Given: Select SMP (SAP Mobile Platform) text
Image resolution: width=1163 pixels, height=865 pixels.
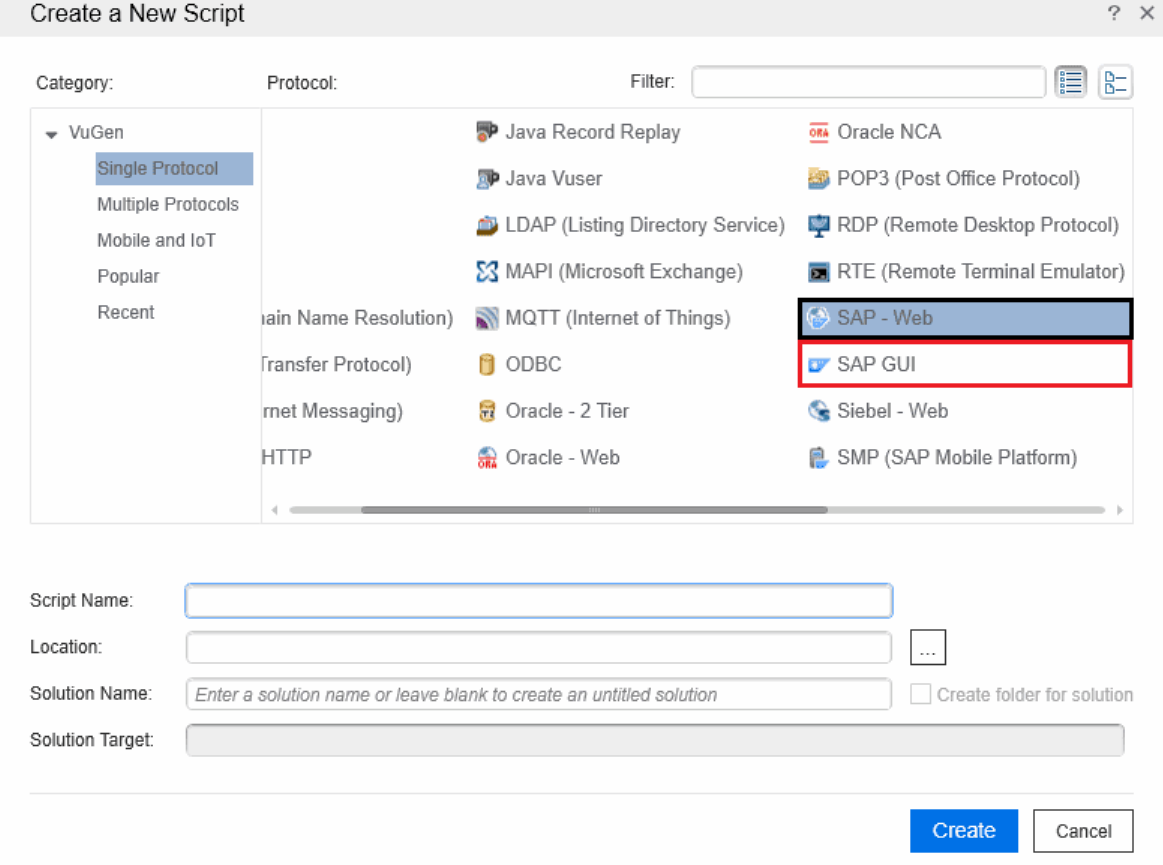Looking at the screenshot, I should pos(957,458).
